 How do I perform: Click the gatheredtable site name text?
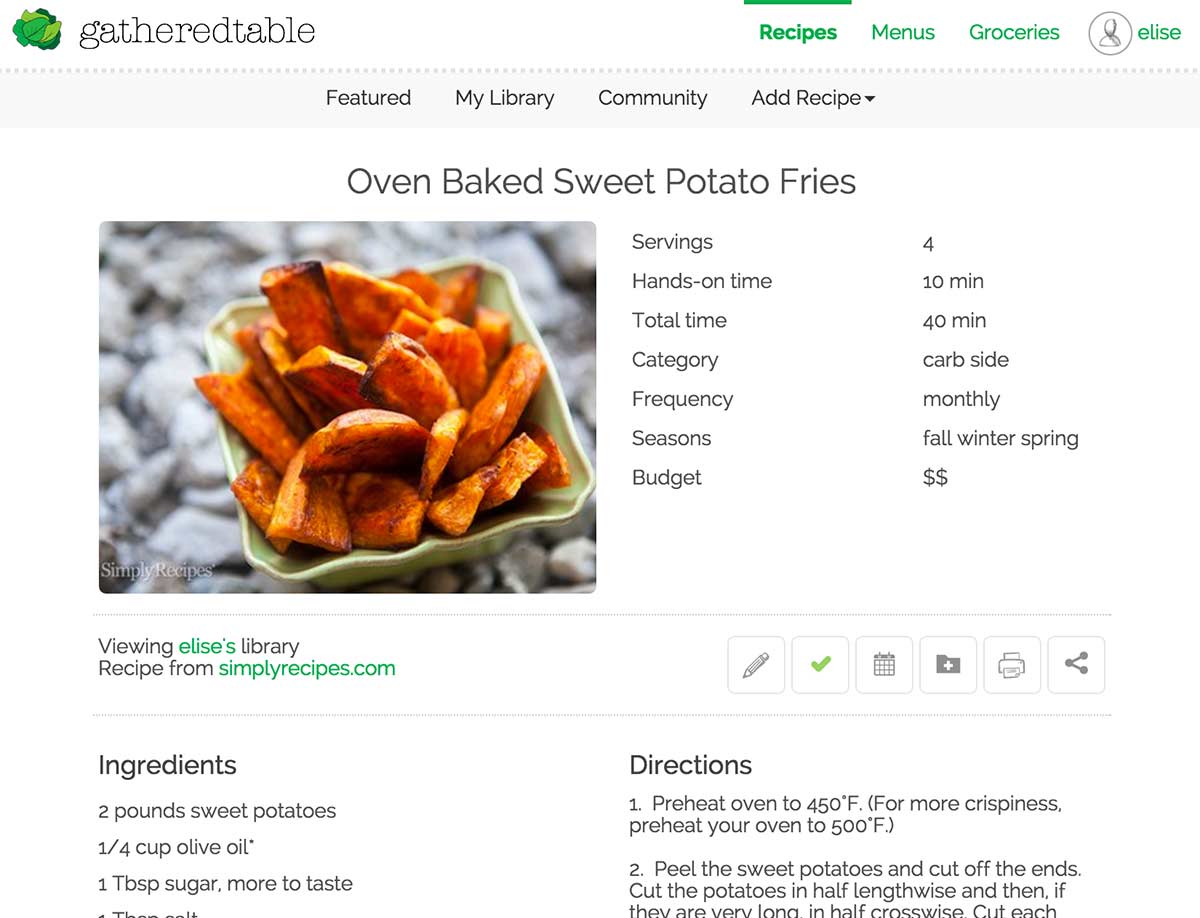[197, 32]
